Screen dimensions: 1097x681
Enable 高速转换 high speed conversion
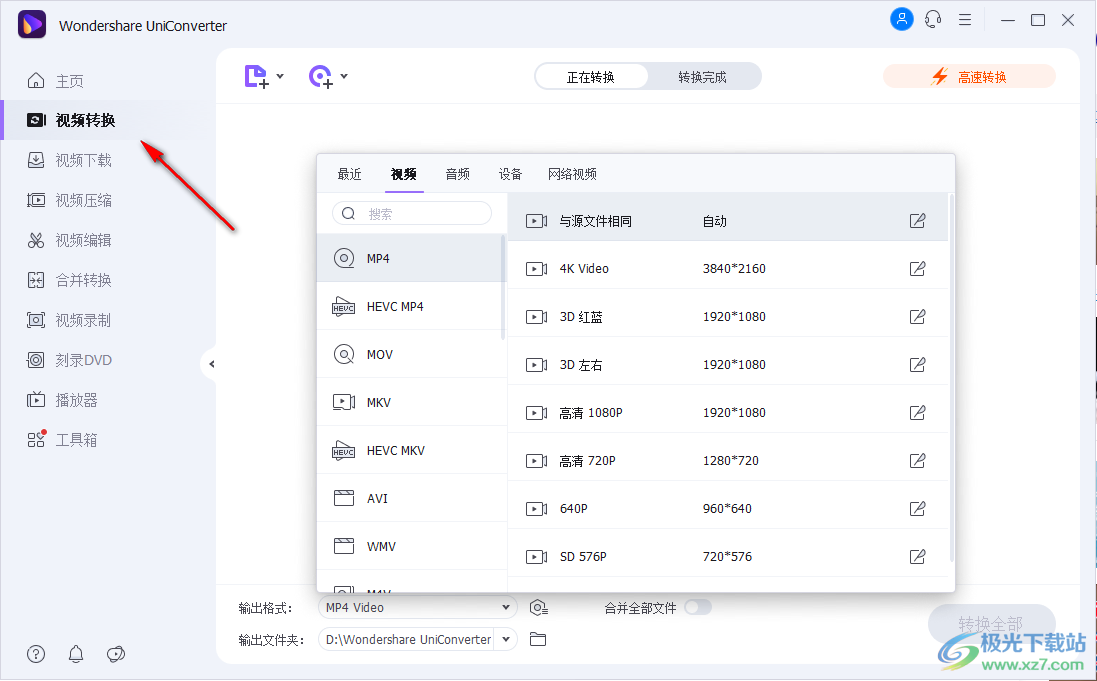click(x=969, y=76)
